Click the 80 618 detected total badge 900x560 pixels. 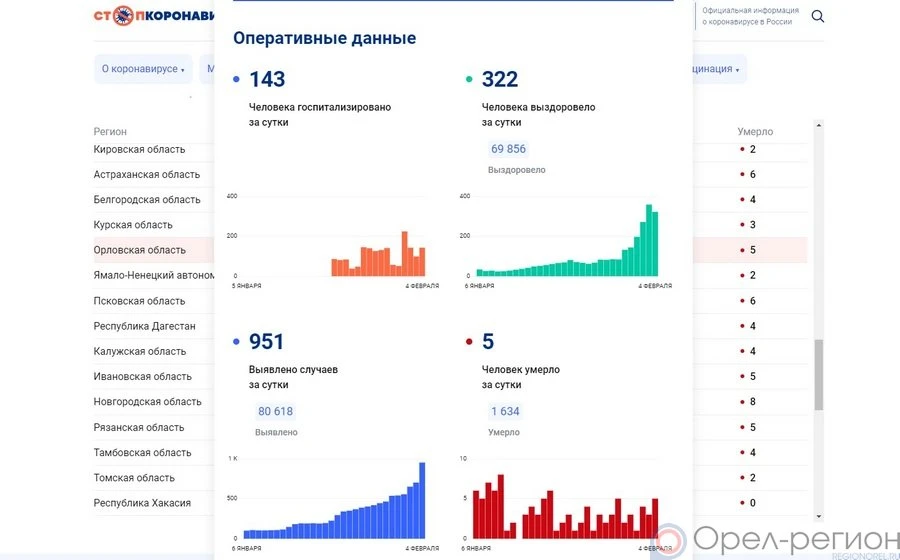click(x=275, y=411)
